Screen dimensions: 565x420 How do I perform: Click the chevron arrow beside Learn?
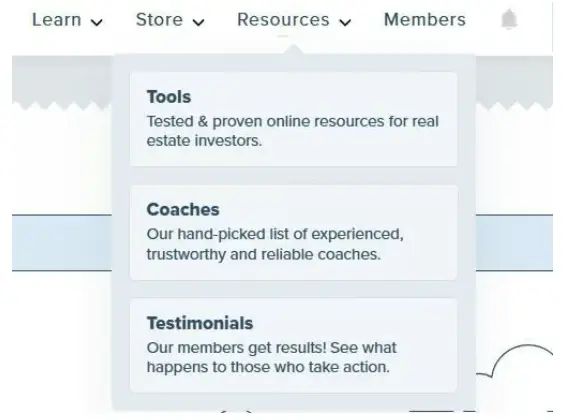(97, 23)
